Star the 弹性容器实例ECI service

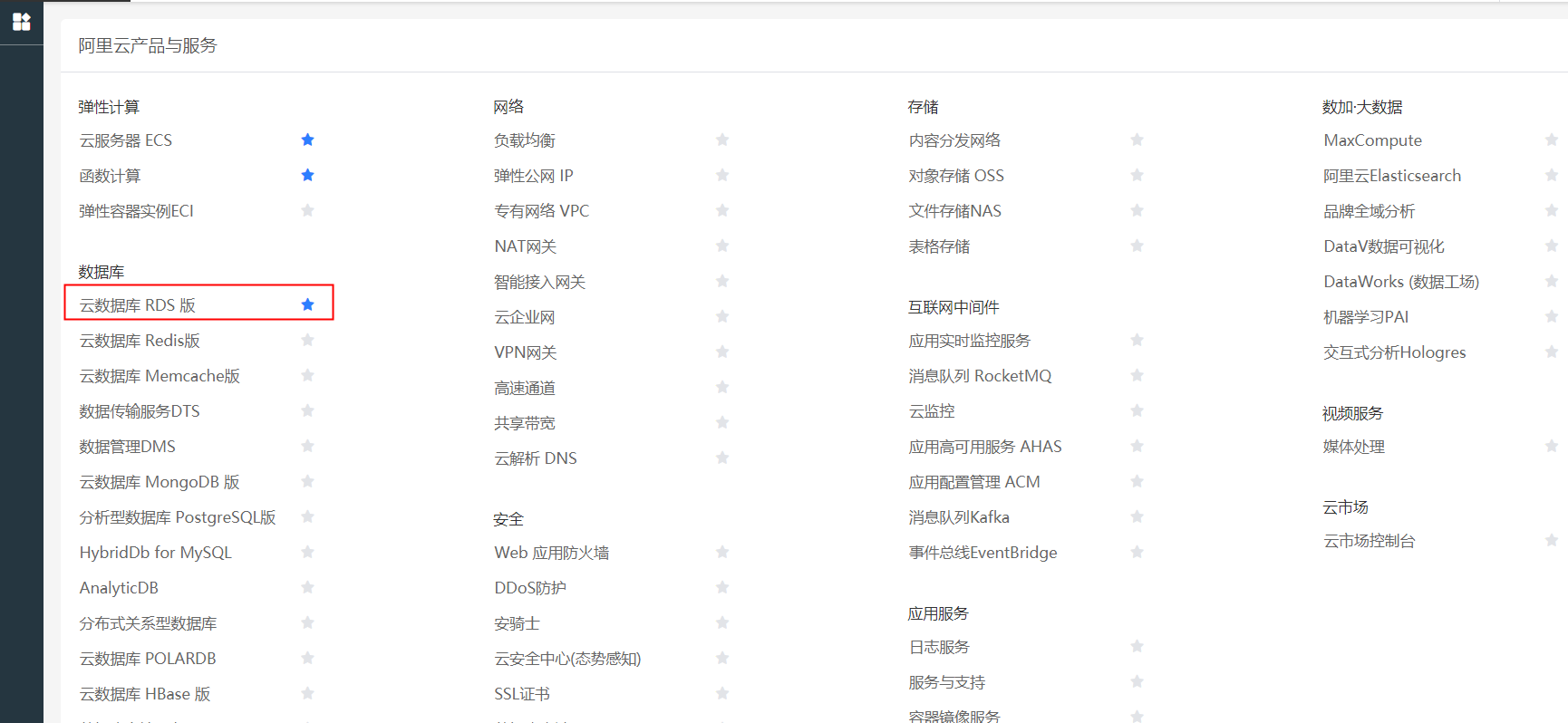[307, 210]
